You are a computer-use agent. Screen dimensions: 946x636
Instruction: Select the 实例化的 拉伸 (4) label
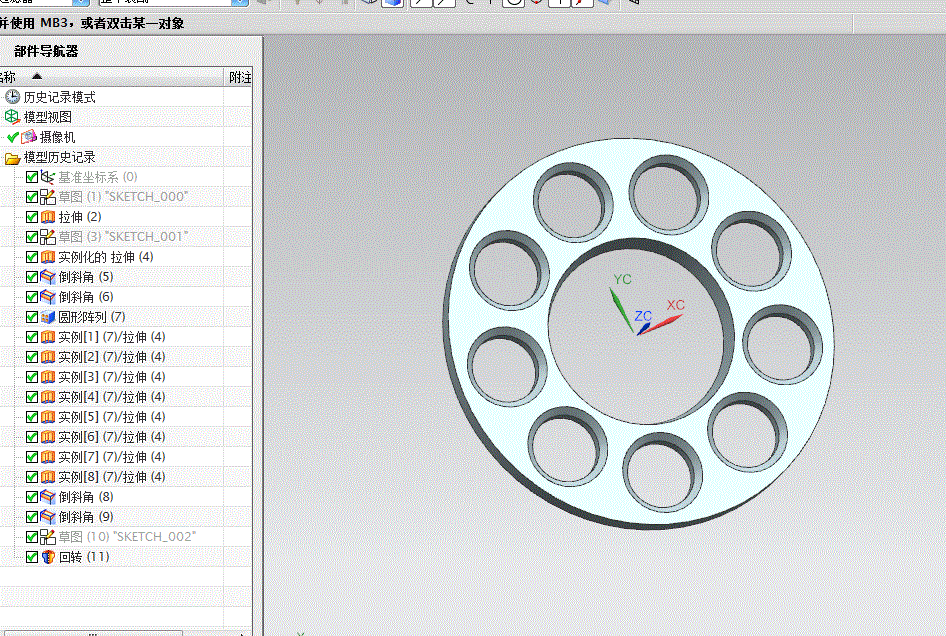[106, 257]
